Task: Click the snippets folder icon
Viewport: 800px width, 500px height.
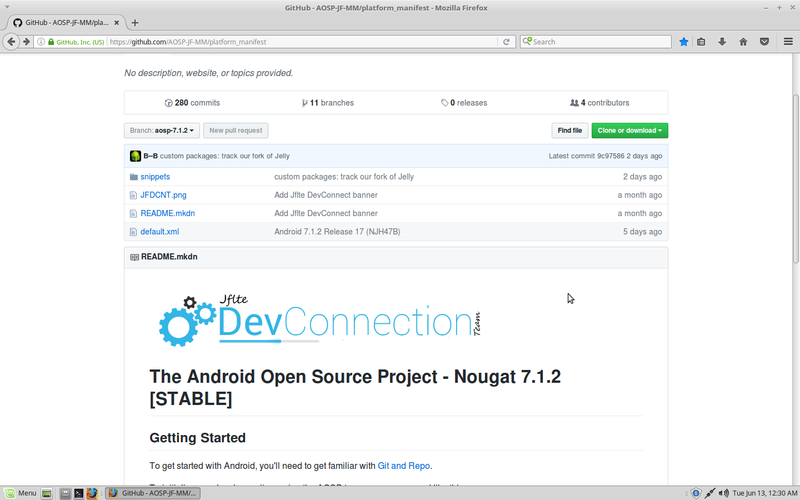Action: [x=134, y=177]
